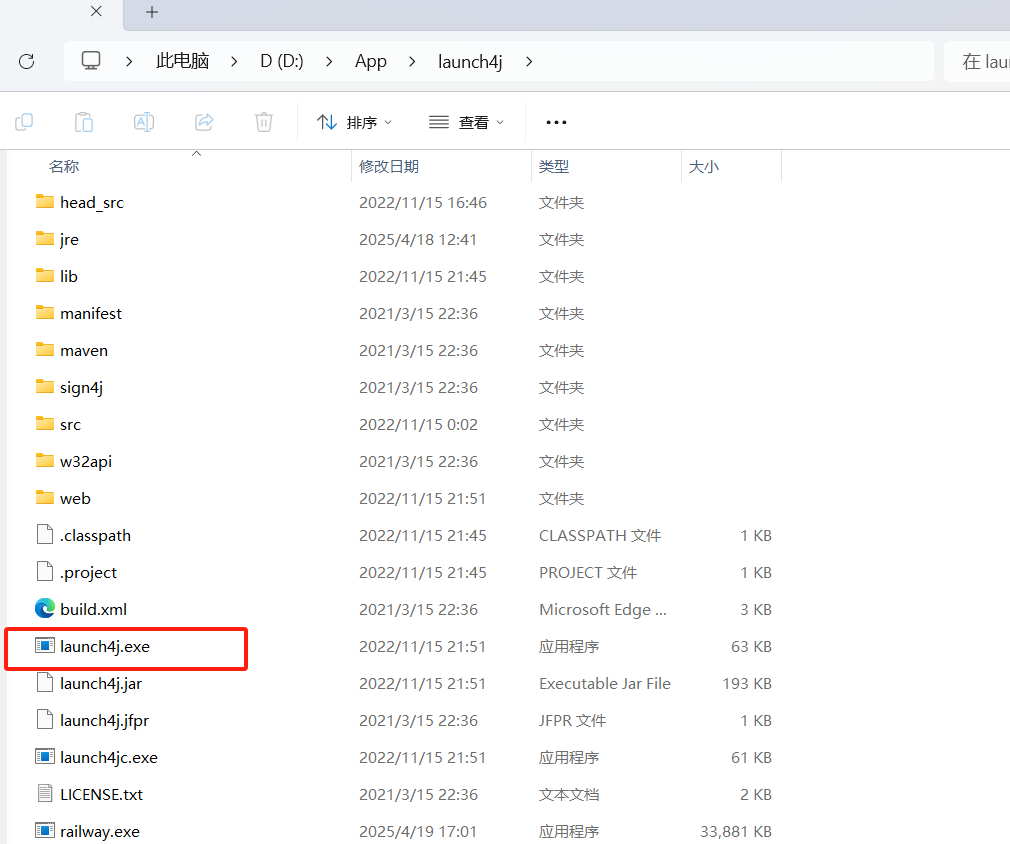Click the PROJECT 文件 type cell
The width and height of the screenshot is (1010, 844).
588,572
